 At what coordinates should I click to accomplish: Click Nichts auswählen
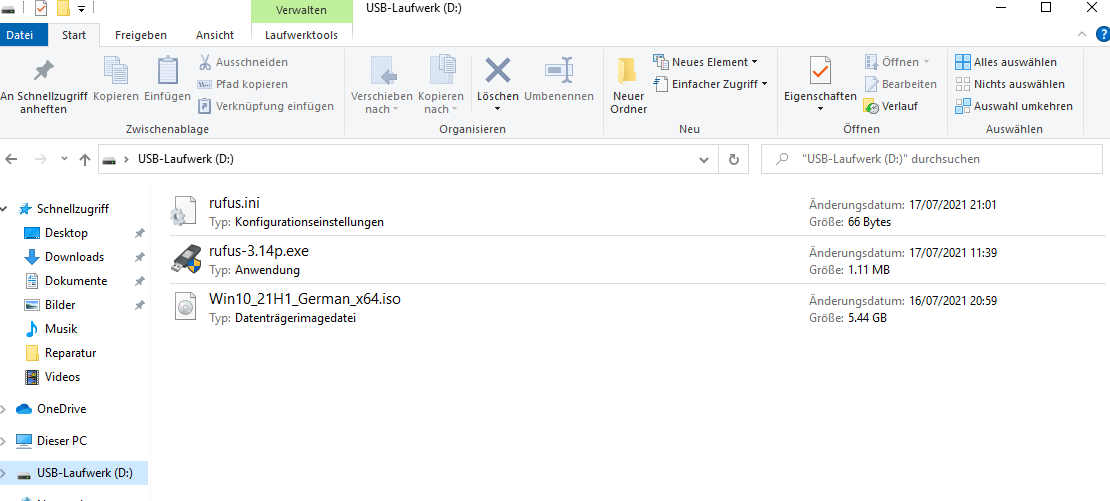click(x=1010, y=84)
